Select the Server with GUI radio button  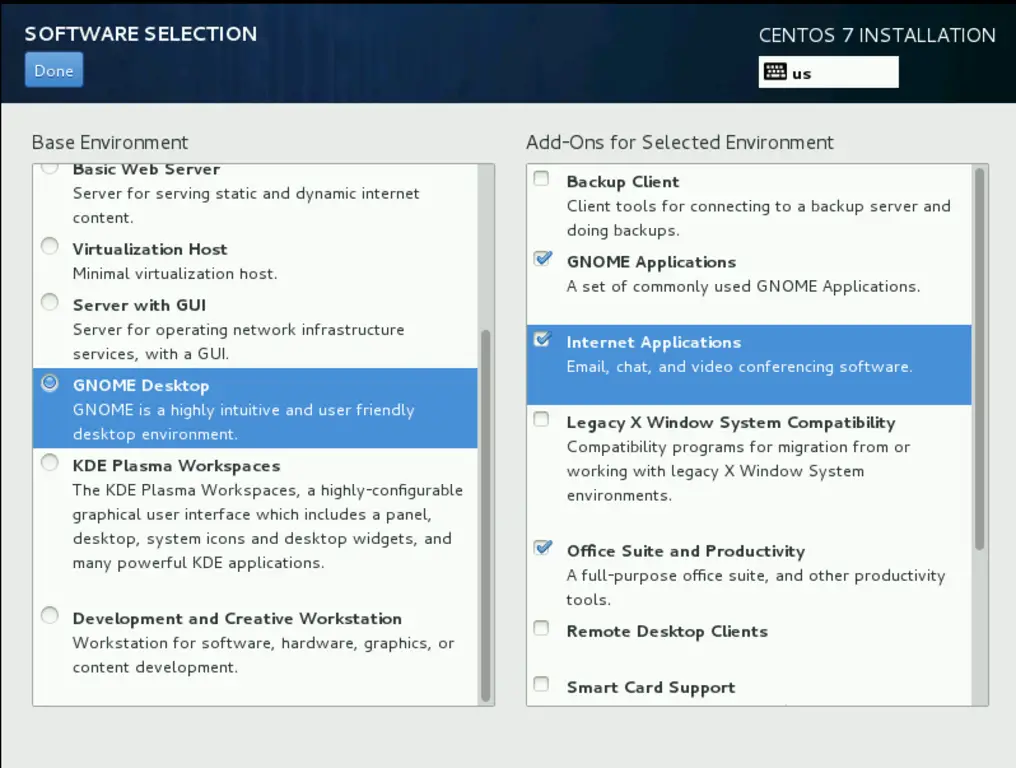click(x=50, y=302)
